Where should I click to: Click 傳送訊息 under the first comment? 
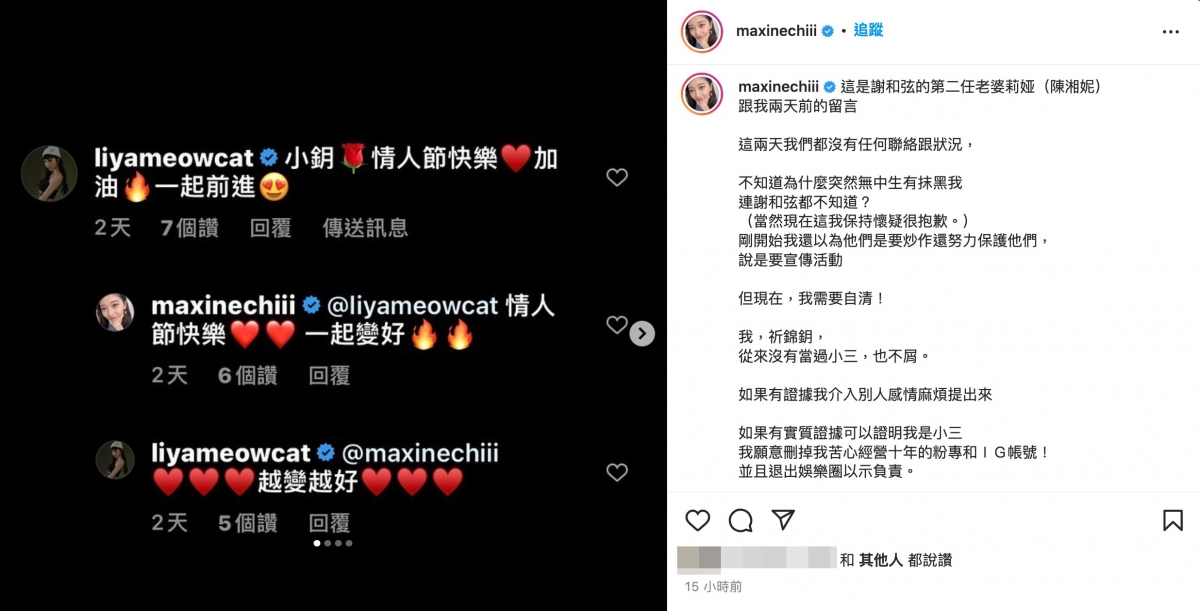(x=365, y=228)
